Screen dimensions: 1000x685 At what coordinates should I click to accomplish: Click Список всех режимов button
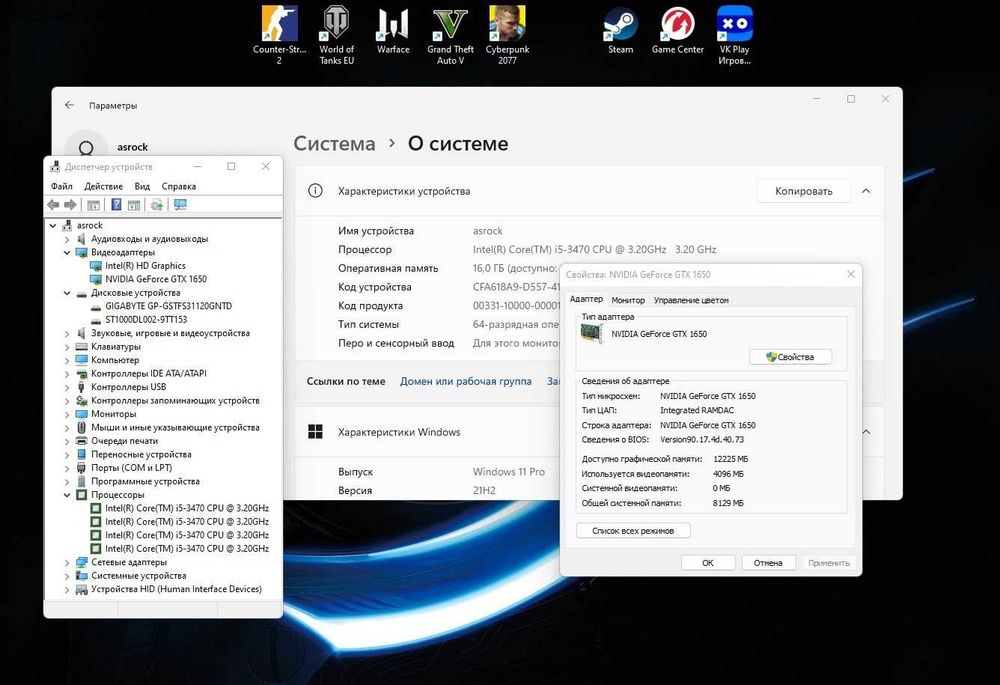coord(633,531)
